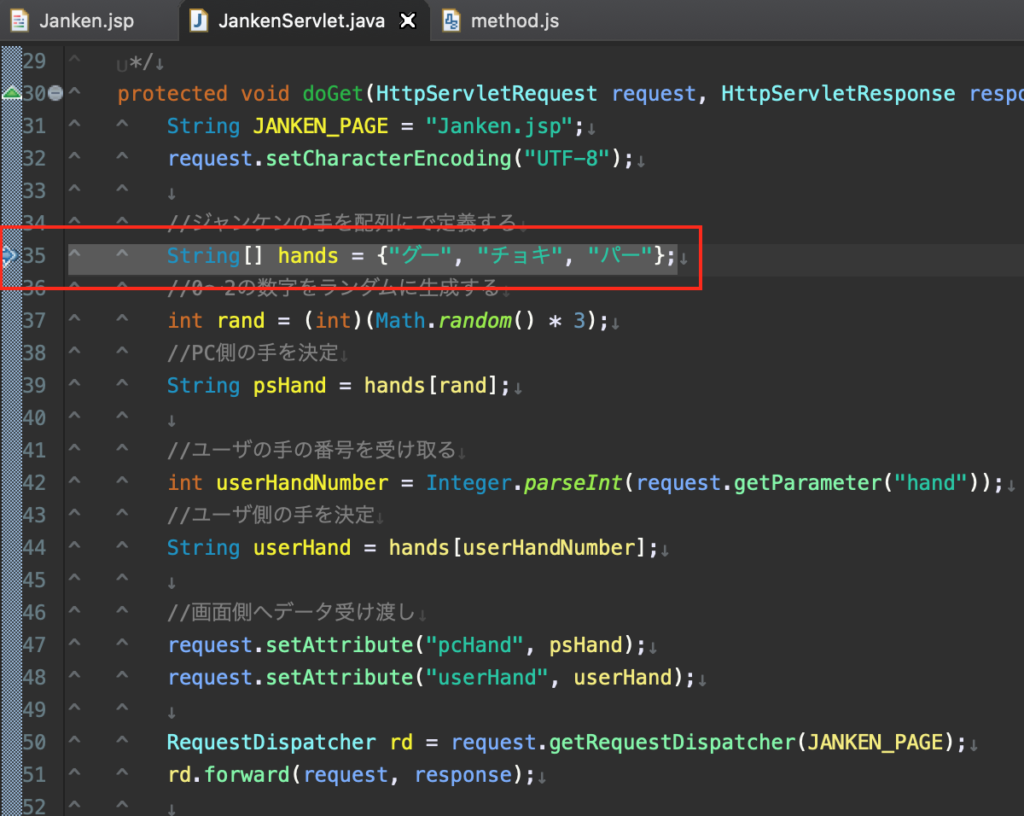Click the hands array variable on line 35
Viewport: 1024px width, 816px height.
tap(308, 255)
